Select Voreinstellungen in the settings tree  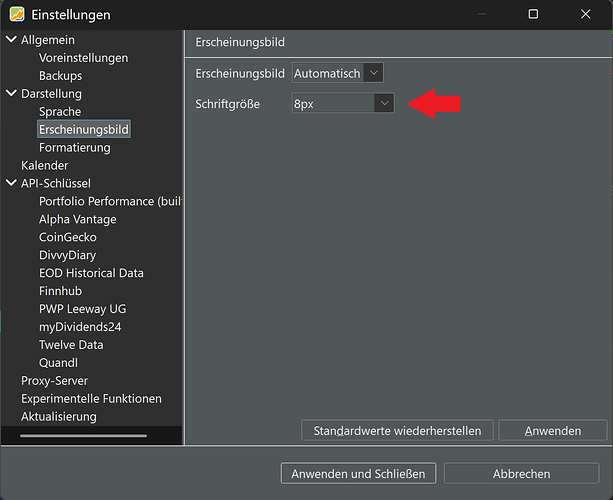pos(83,58)
